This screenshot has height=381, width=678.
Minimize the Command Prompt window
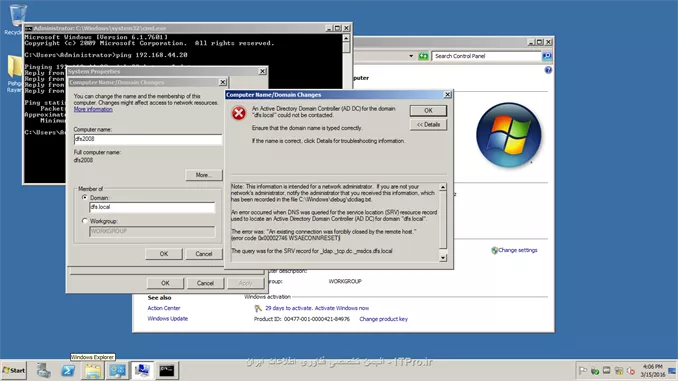pos(329,28)
